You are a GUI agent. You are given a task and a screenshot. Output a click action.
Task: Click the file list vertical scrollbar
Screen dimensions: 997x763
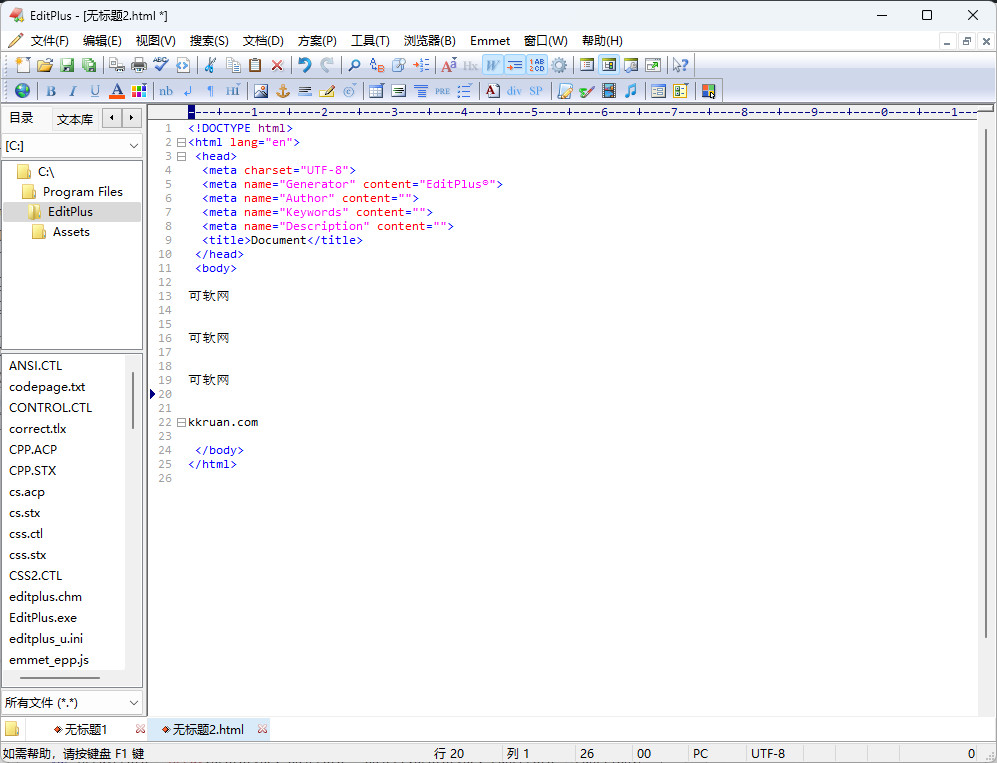(133, 401)
